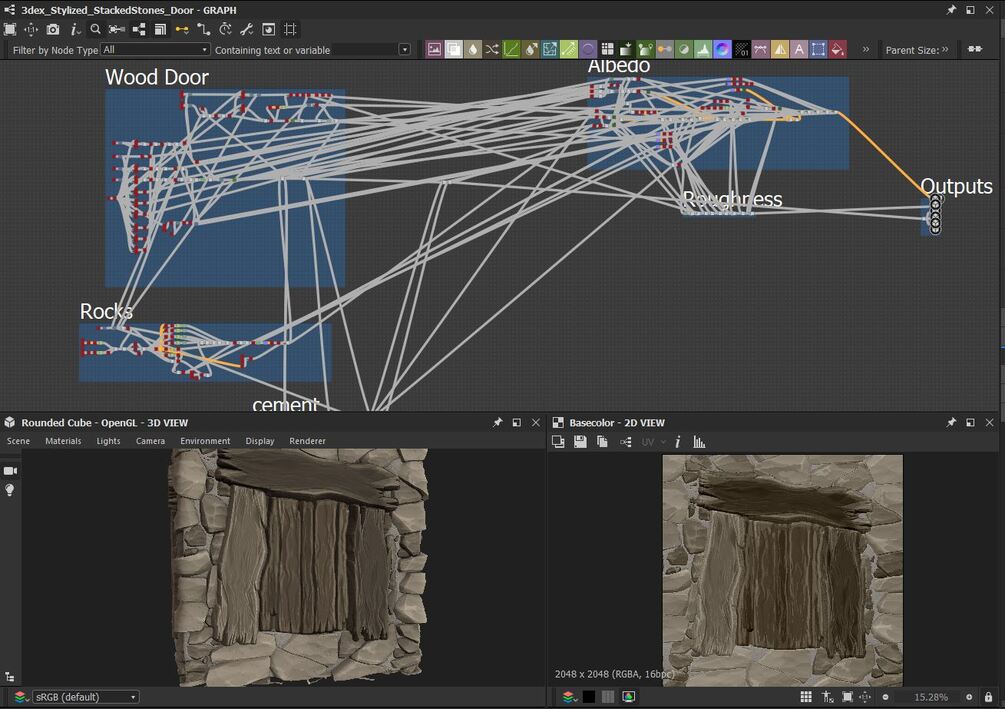Expand hidden toolbar nodes with double chevron
The image size is (1005, 709).
click(865, 49)
